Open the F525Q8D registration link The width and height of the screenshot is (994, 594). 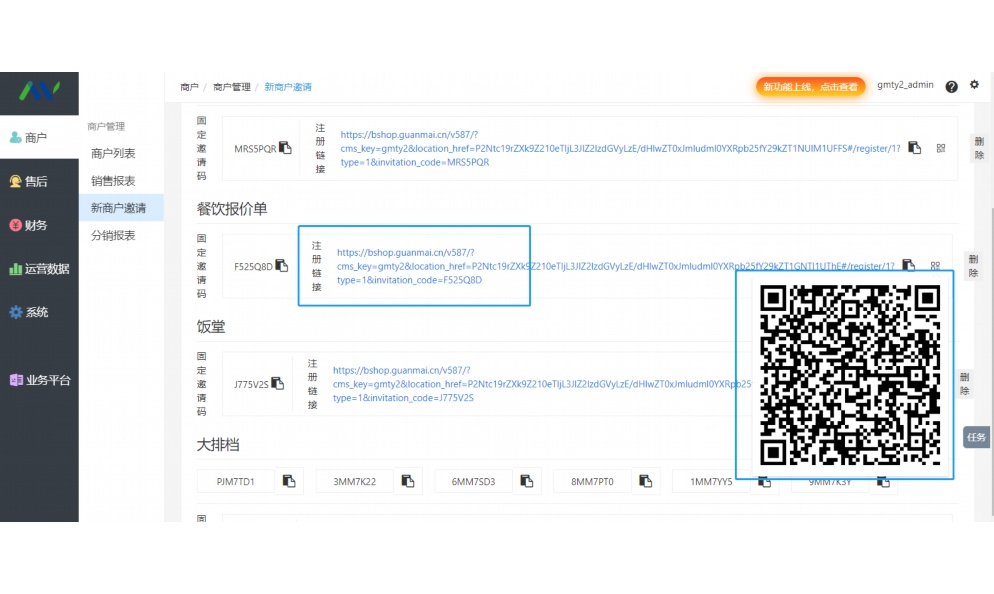[410, 267]
